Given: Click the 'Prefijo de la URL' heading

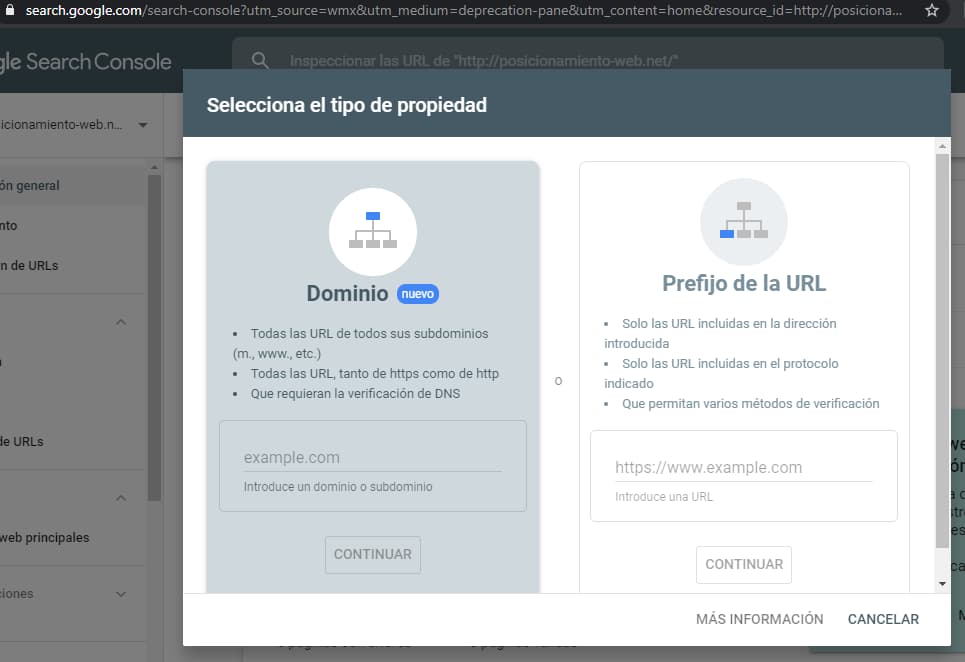Looking at the screenshot, I should (x=744, y=283).
